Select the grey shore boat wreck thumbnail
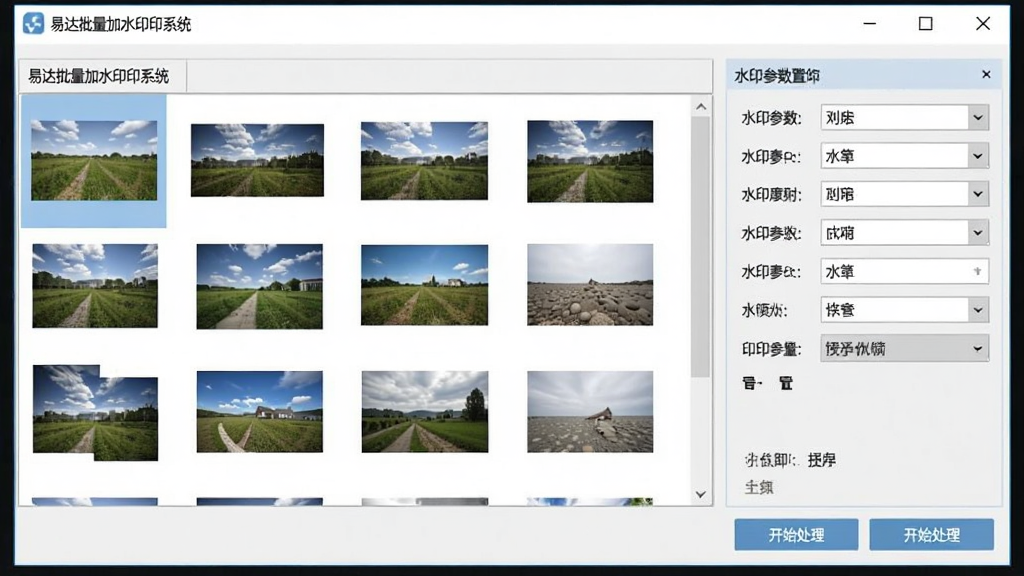This screenshot has width=1024, height=576. point(590,411)
